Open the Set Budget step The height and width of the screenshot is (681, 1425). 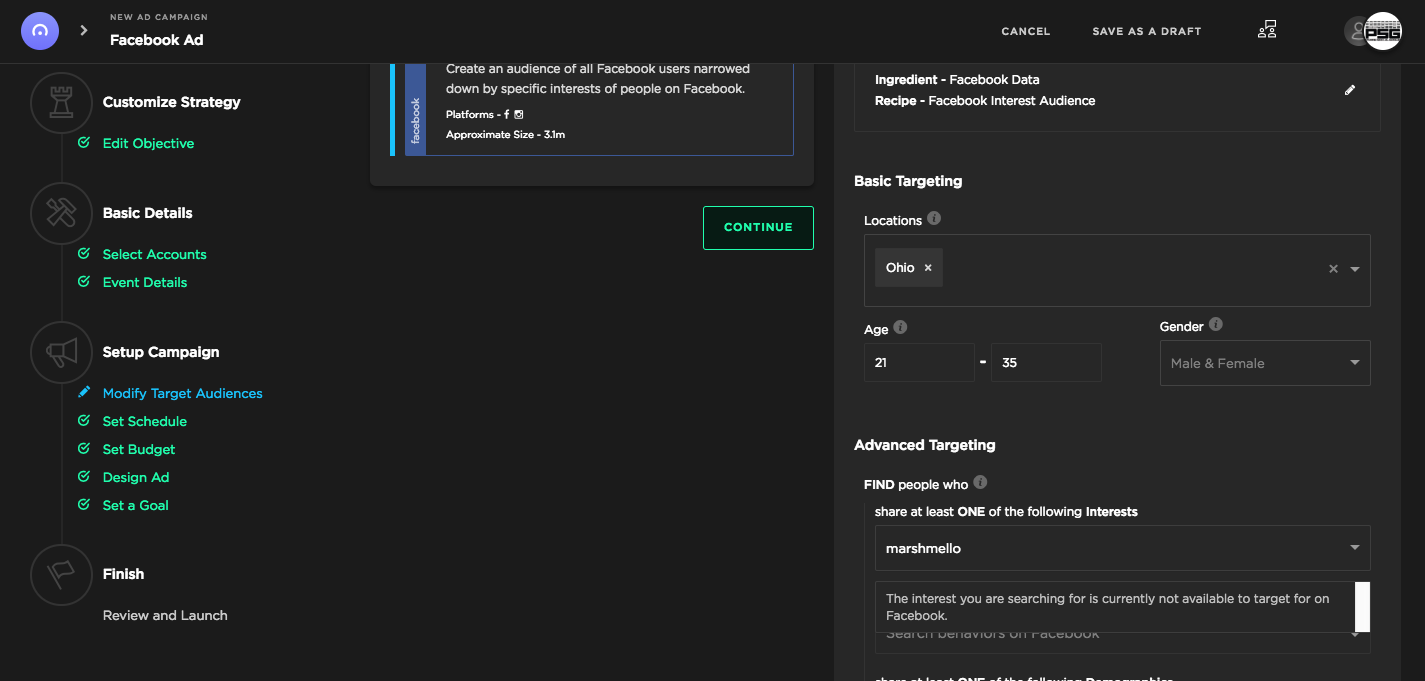point(139,449)
